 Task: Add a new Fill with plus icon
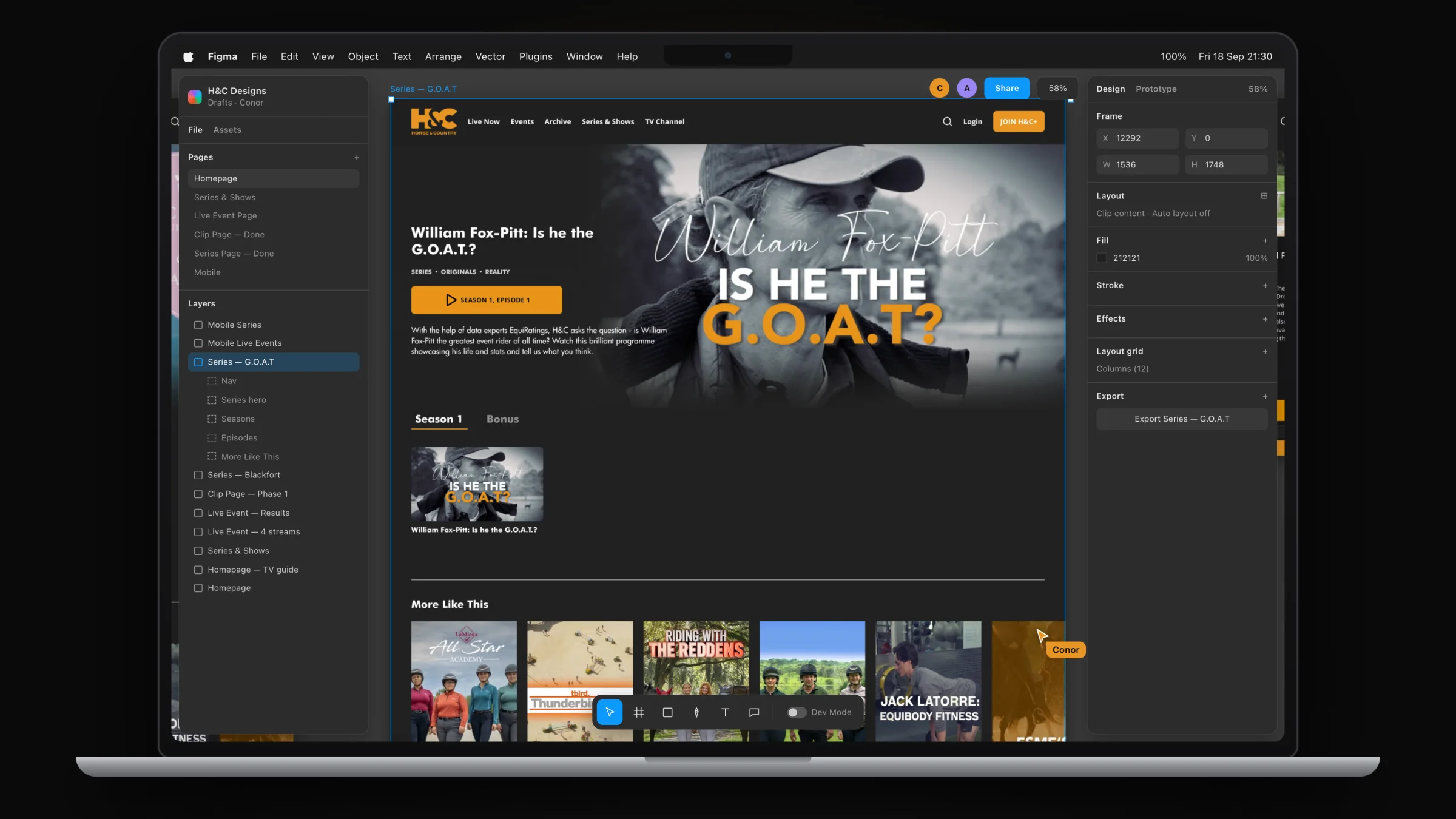(1265, 241)
